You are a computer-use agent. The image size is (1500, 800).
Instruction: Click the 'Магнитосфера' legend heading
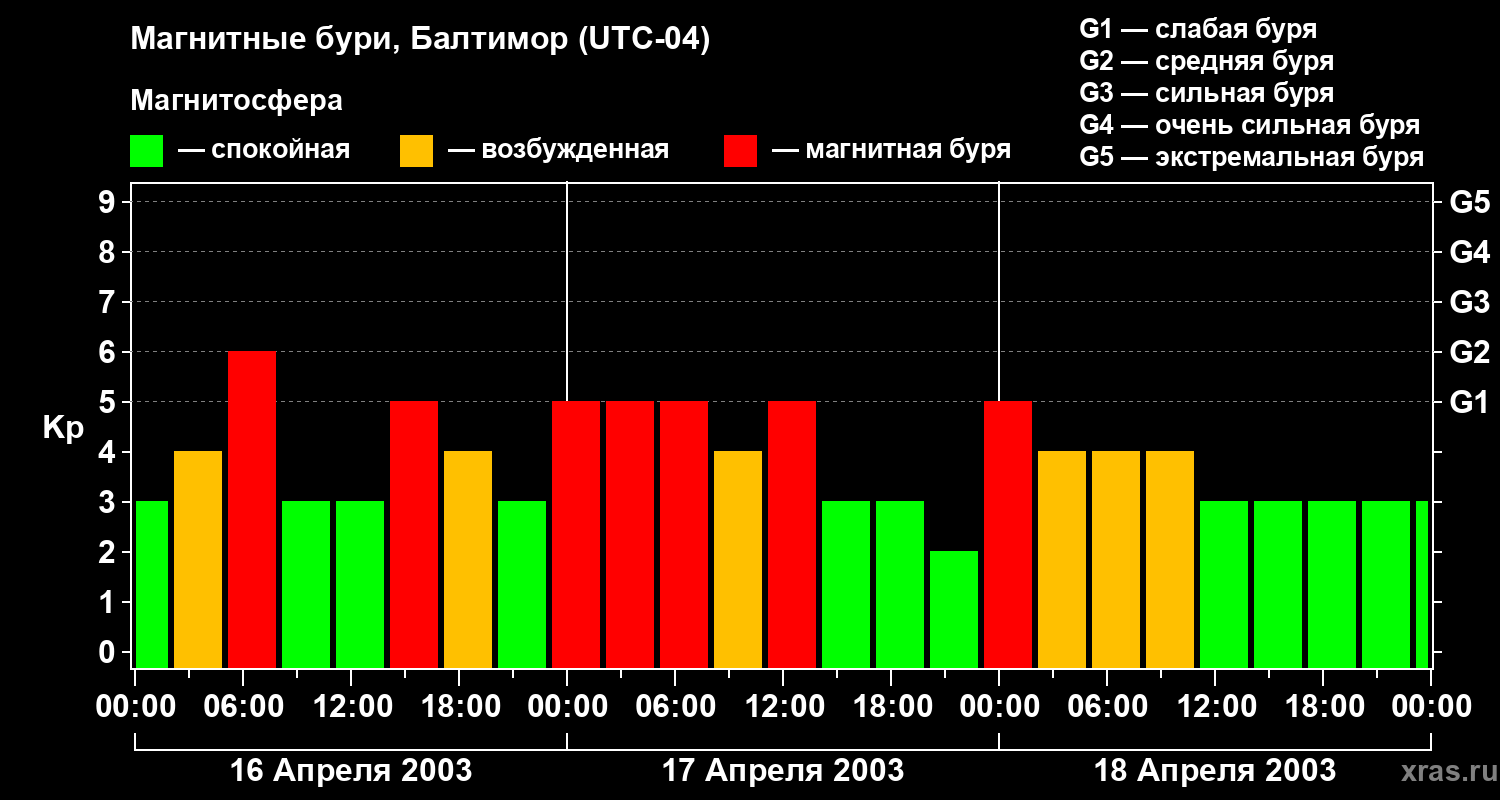[236, 101]
